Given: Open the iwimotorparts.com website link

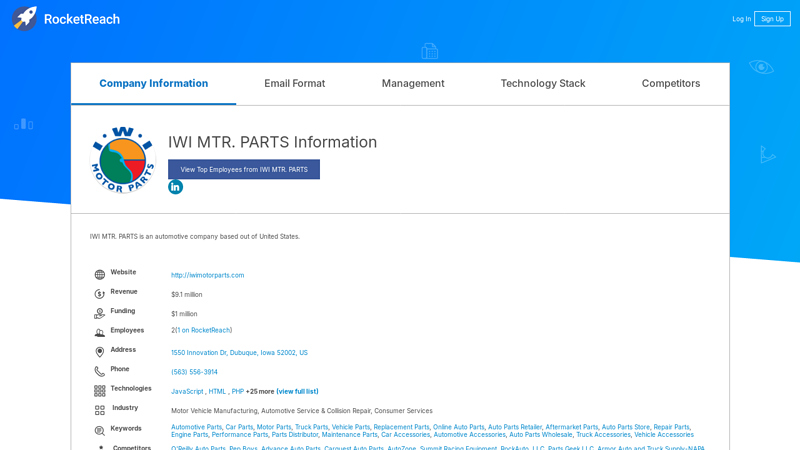Looking at the screenshot, I should click(x=207, y=275).
